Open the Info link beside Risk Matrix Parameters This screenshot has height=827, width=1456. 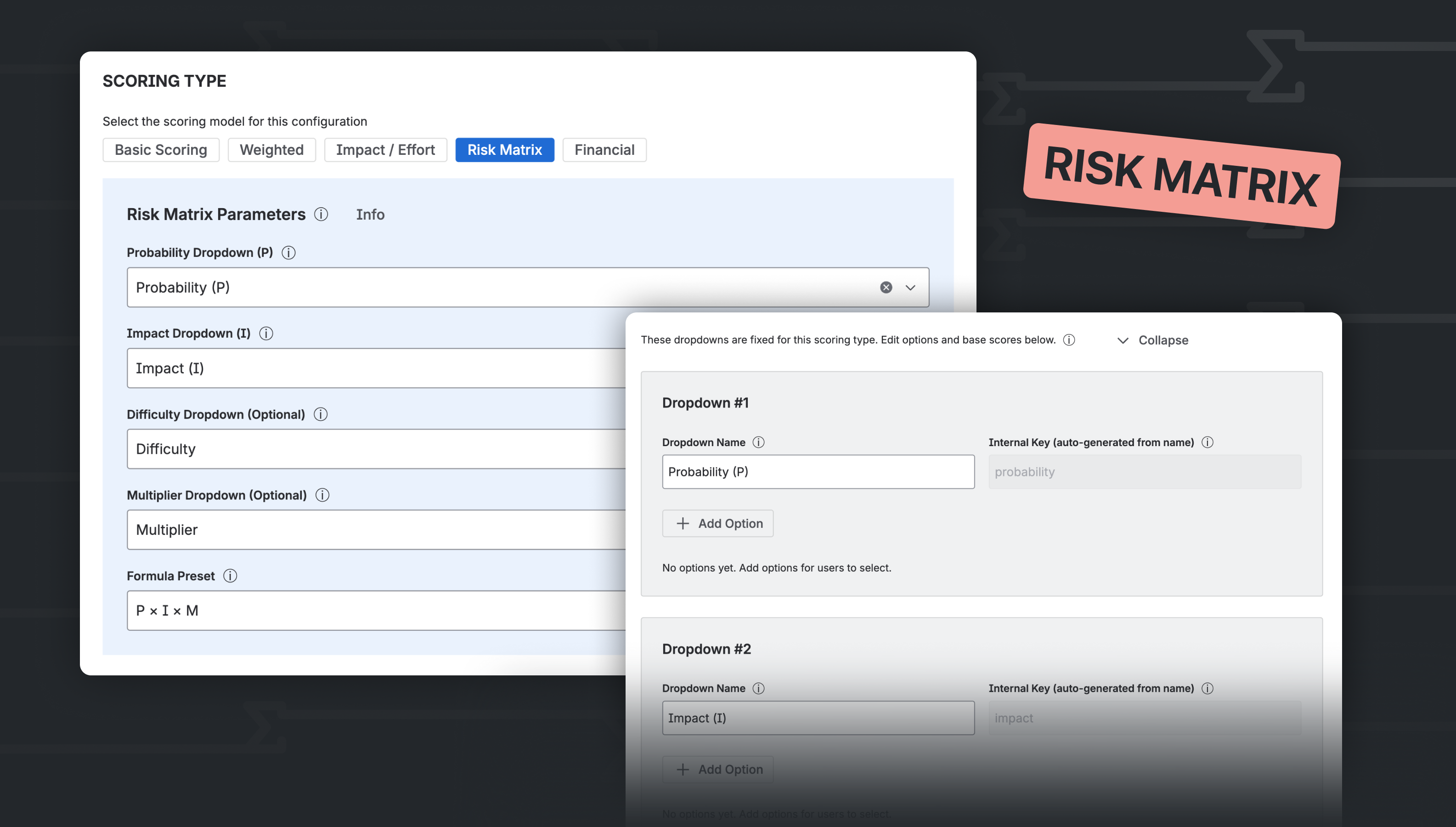coord(370,215)
